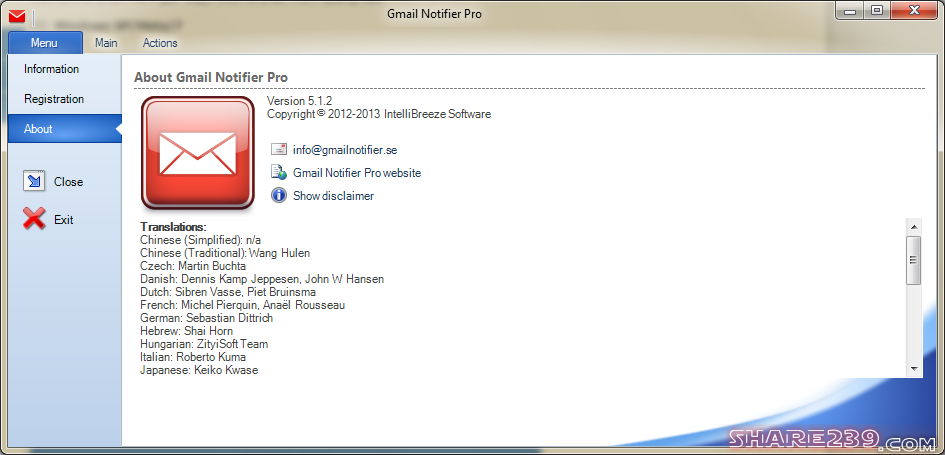Open the Gmail Notifier Pro website link

[357, 173]
